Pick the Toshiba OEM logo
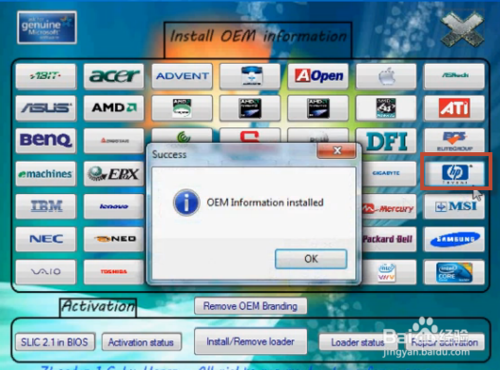 (x=114, y=272)
